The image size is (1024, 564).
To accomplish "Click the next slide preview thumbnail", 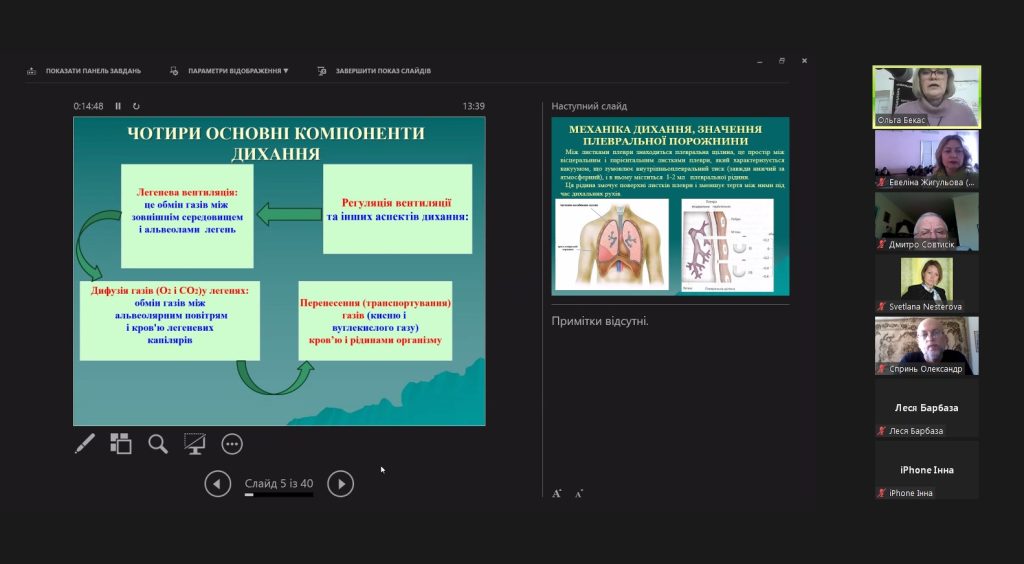I will 670,206.
